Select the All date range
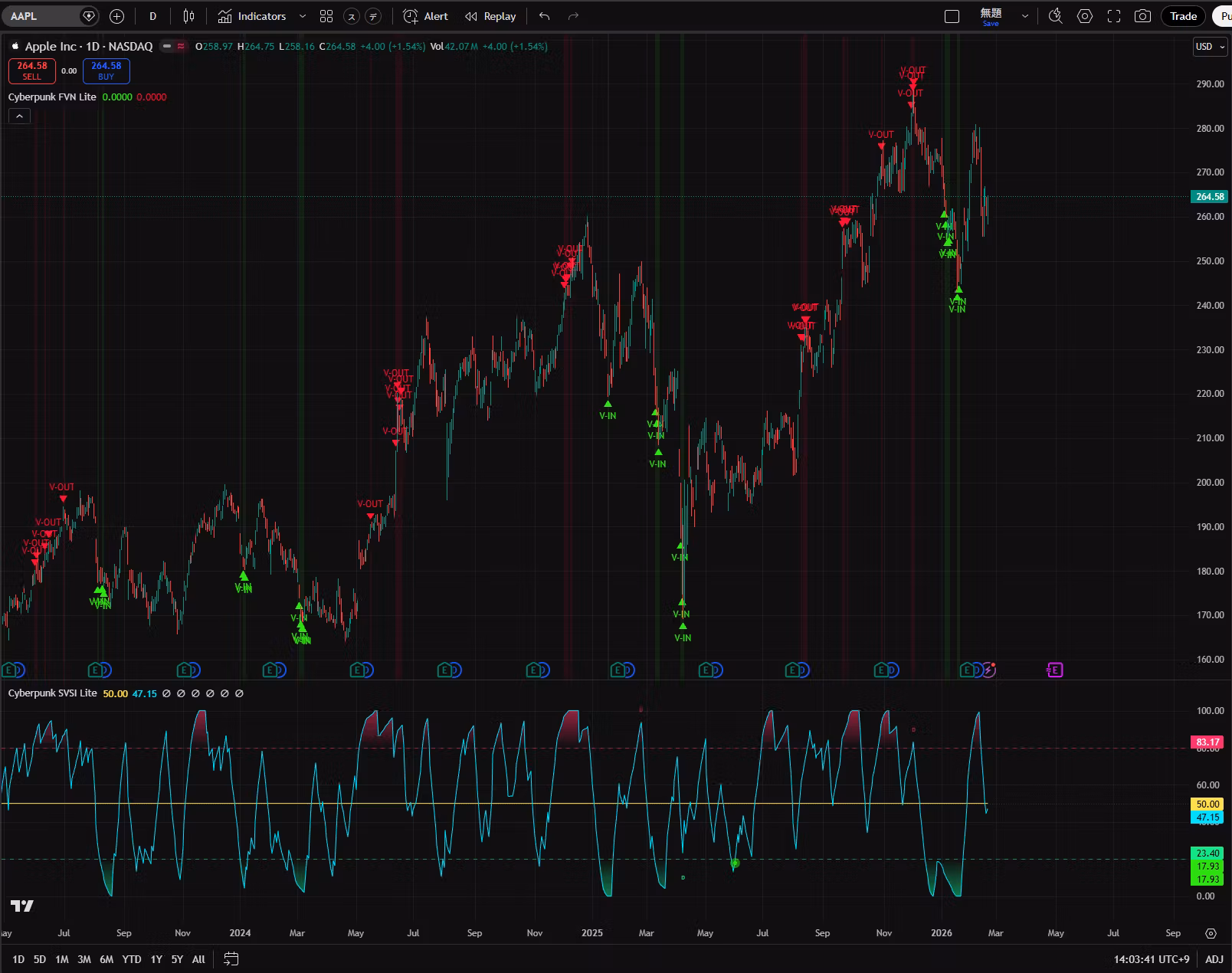Image resolution: width=1232 pixels, height=973 pixels. pos(198,959)
